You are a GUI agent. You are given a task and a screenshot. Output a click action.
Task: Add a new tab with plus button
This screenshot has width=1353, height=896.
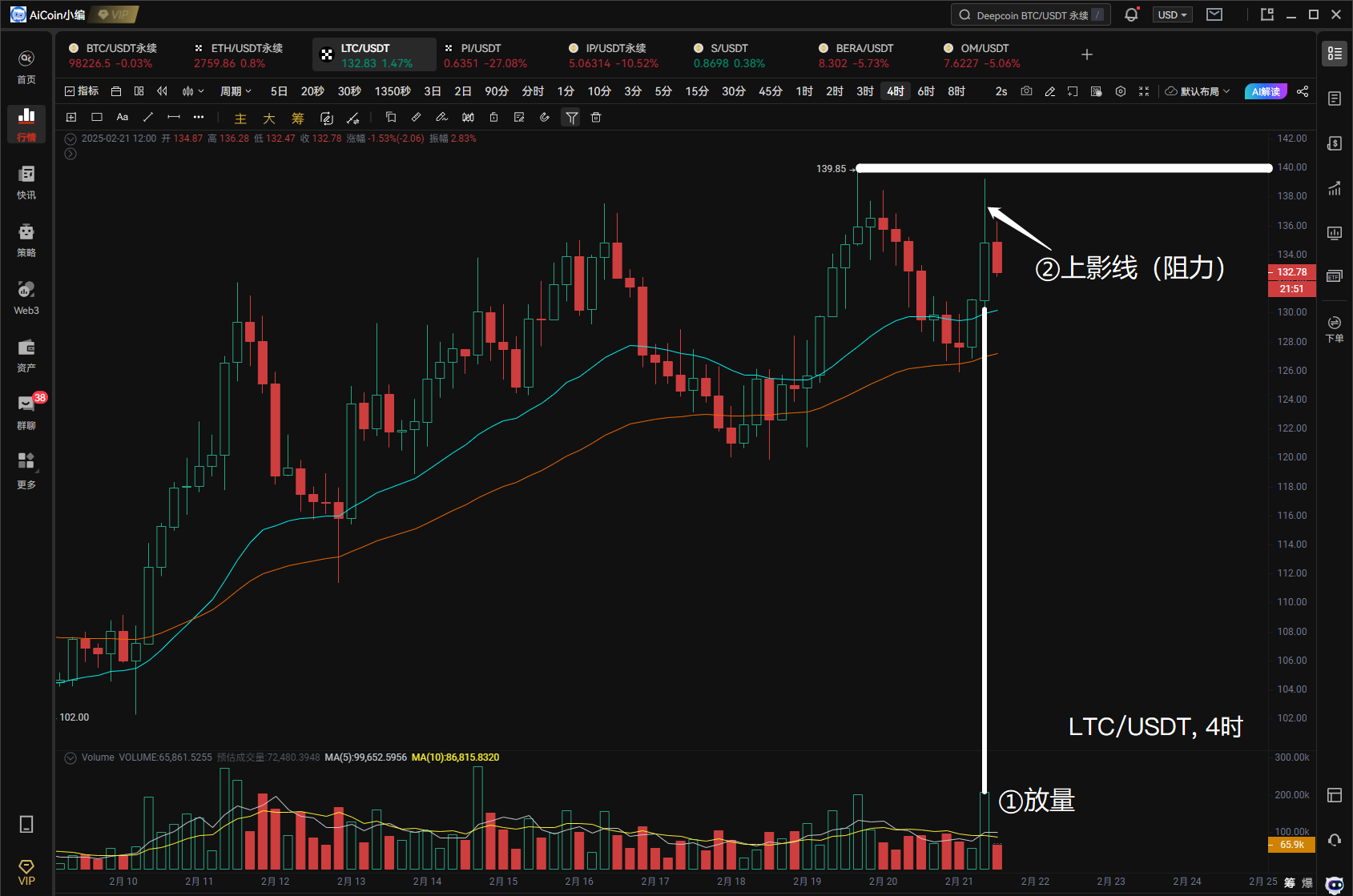tap(1087, 54)
